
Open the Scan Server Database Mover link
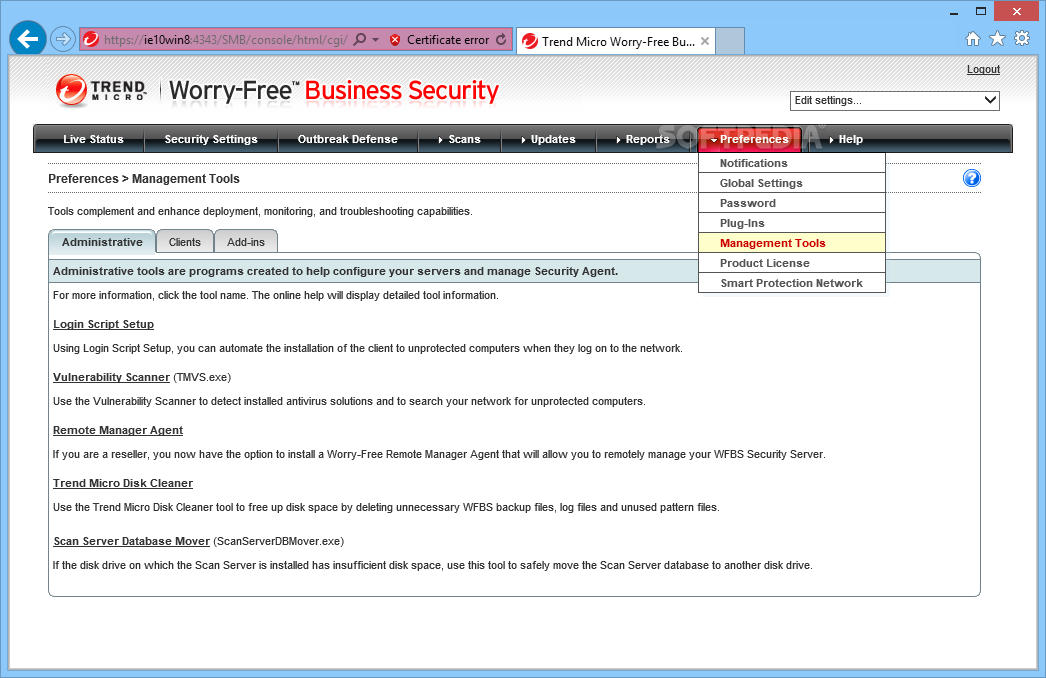pos(131,541)
